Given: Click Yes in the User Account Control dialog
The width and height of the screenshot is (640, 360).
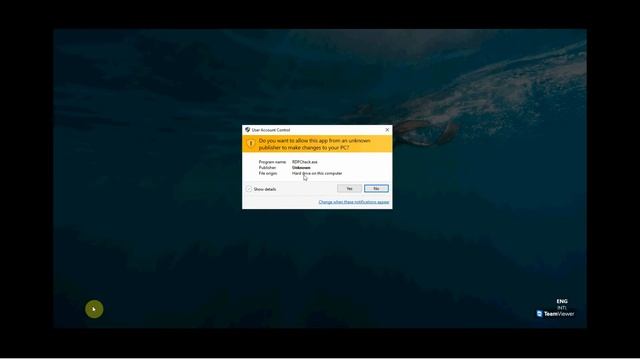Looking at the screenshot, I should tap(349, 189).
